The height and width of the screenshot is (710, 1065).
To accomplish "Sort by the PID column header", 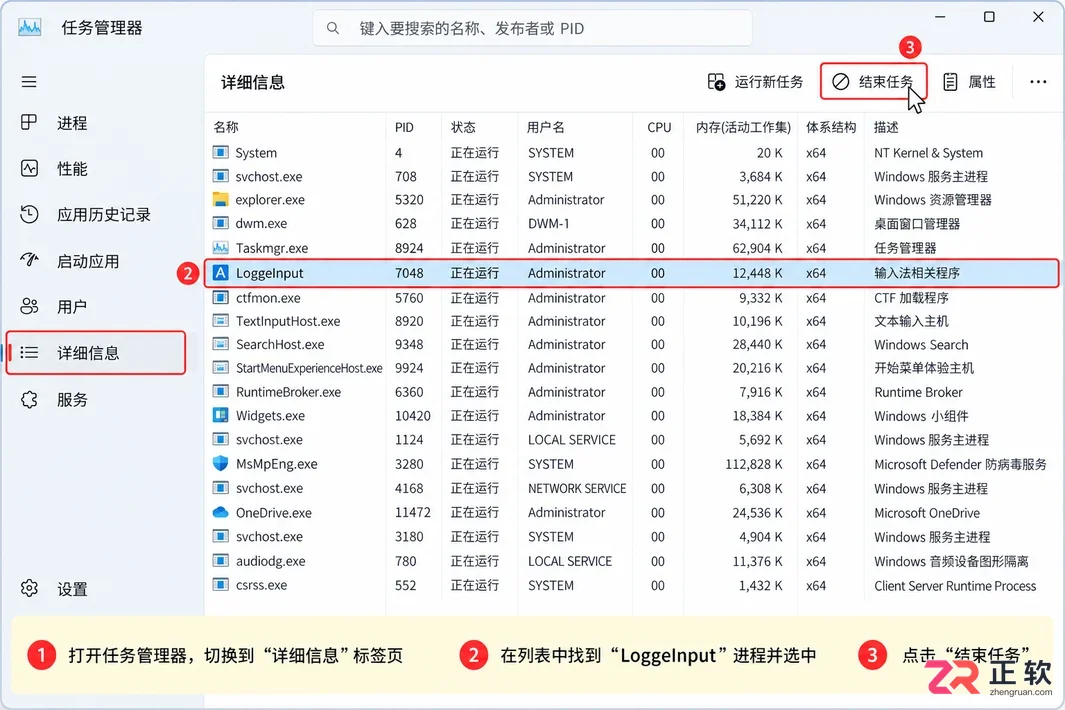I will click(404, 127).
